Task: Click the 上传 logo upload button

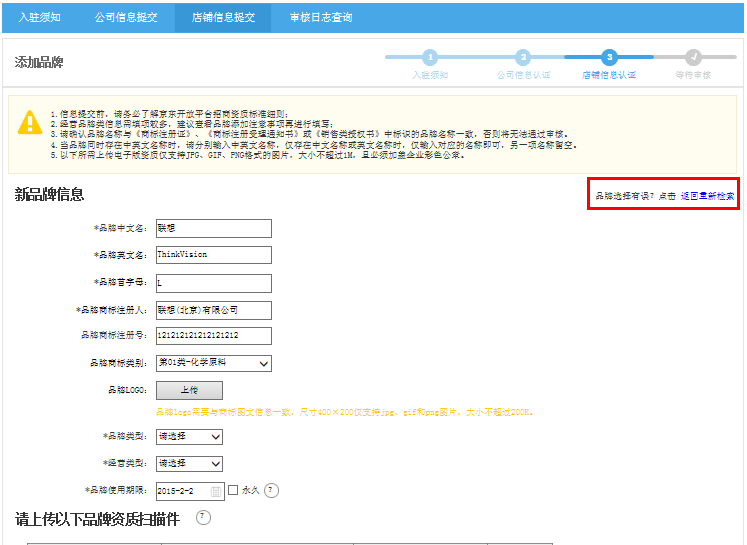Action: (189, 390)
